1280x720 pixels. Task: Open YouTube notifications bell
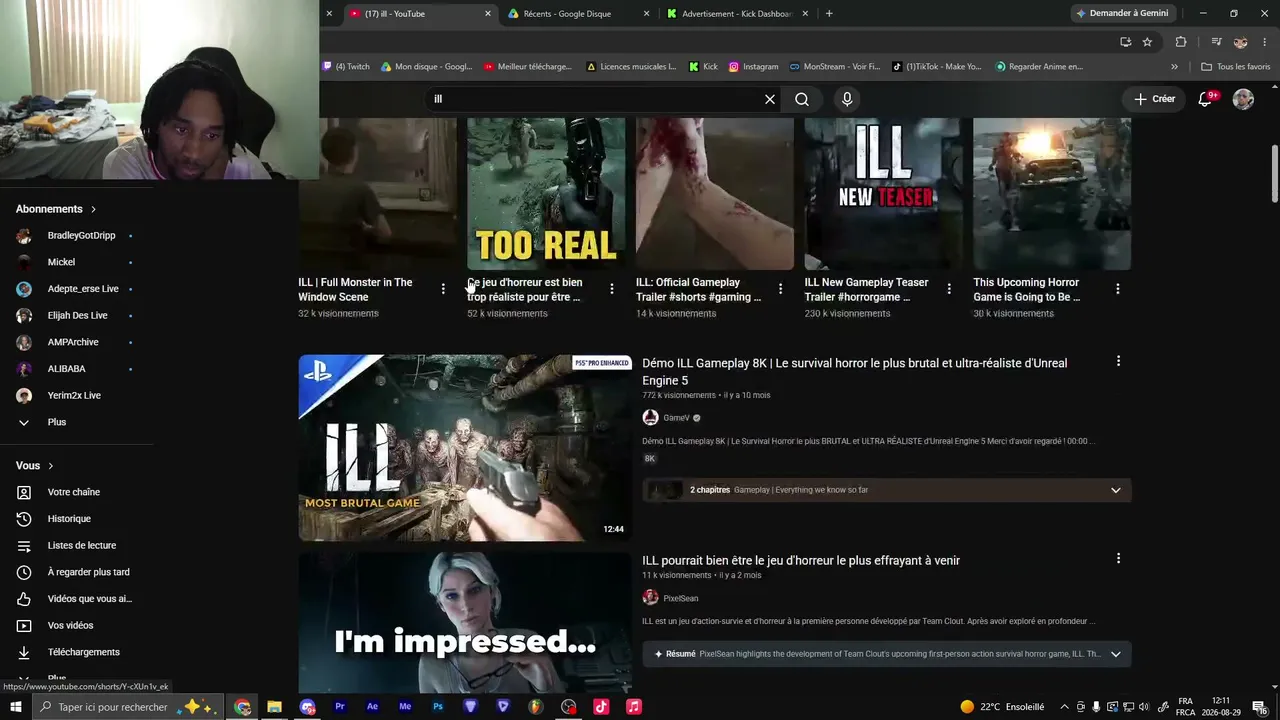pyautogui.click(x=1206, y=99)
